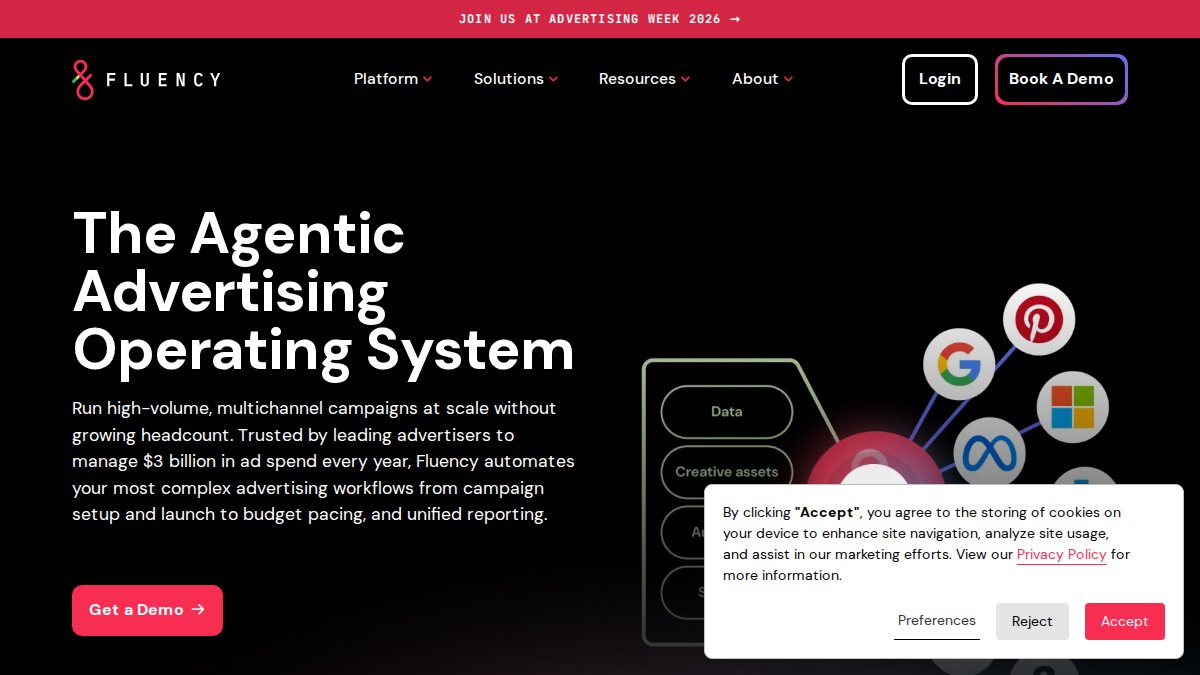Open cookie Preferences

(x=937, y=621)
